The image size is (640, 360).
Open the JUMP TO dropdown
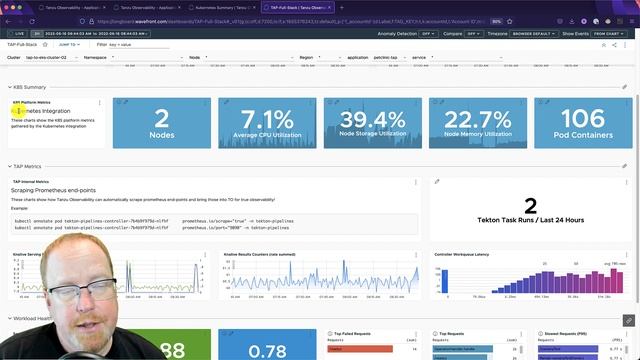coord(69,44)
